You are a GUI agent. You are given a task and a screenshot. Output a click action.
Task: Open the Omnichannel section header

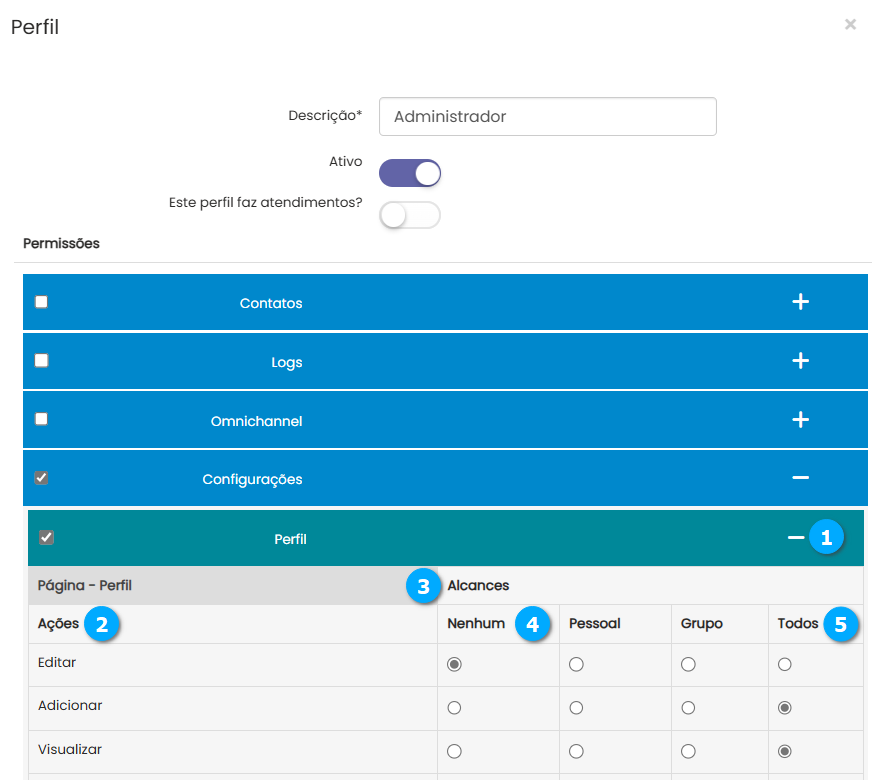pyautogui.click(x=256, y=421)
